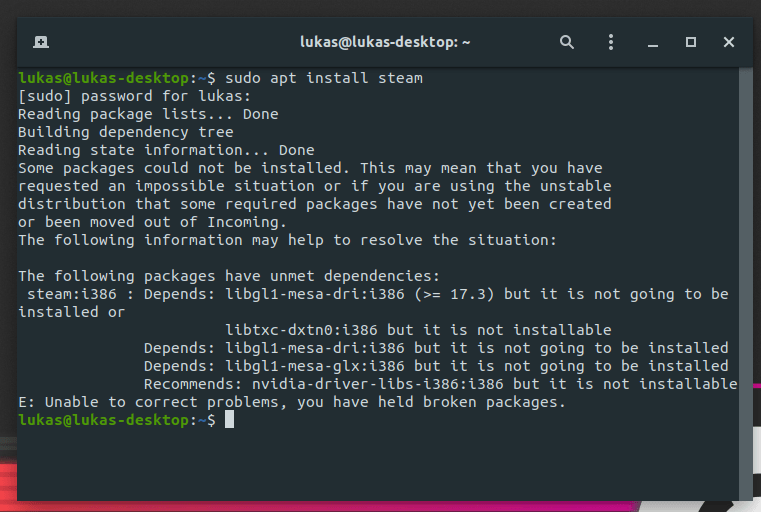The height and width of the screenshot is (512, 761).
Task: Click the '[sudo] password for lukas:' line
Action: [x=134, y=96]
